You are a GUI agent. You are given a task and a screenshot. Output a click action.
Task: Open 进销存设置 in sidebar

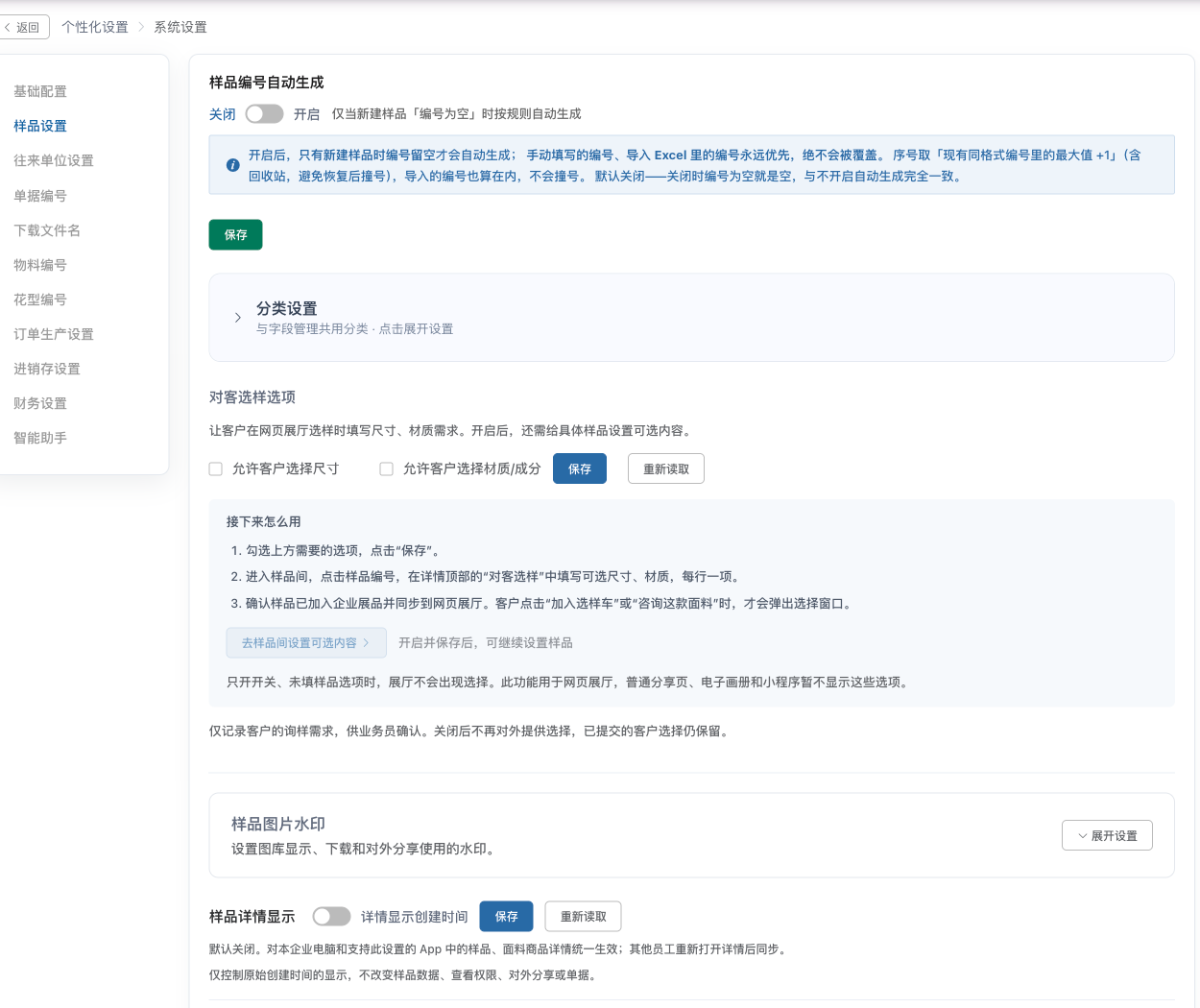click(x=47, y=369)
